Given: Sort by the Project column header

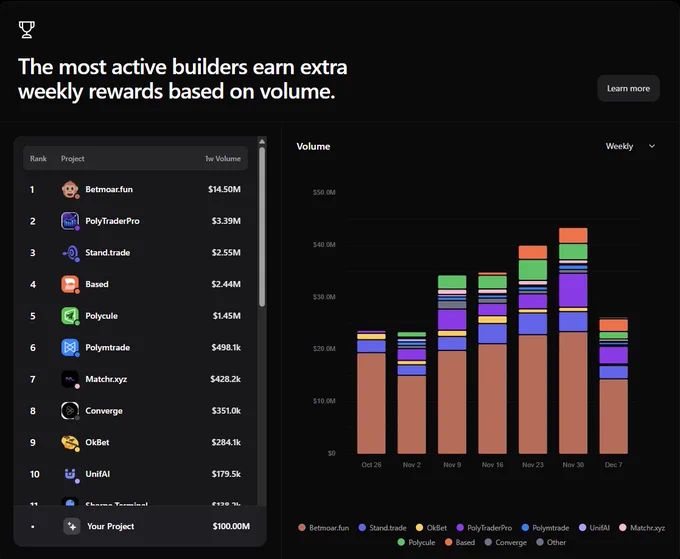Looking at the screenshot, I should [72, 159].
